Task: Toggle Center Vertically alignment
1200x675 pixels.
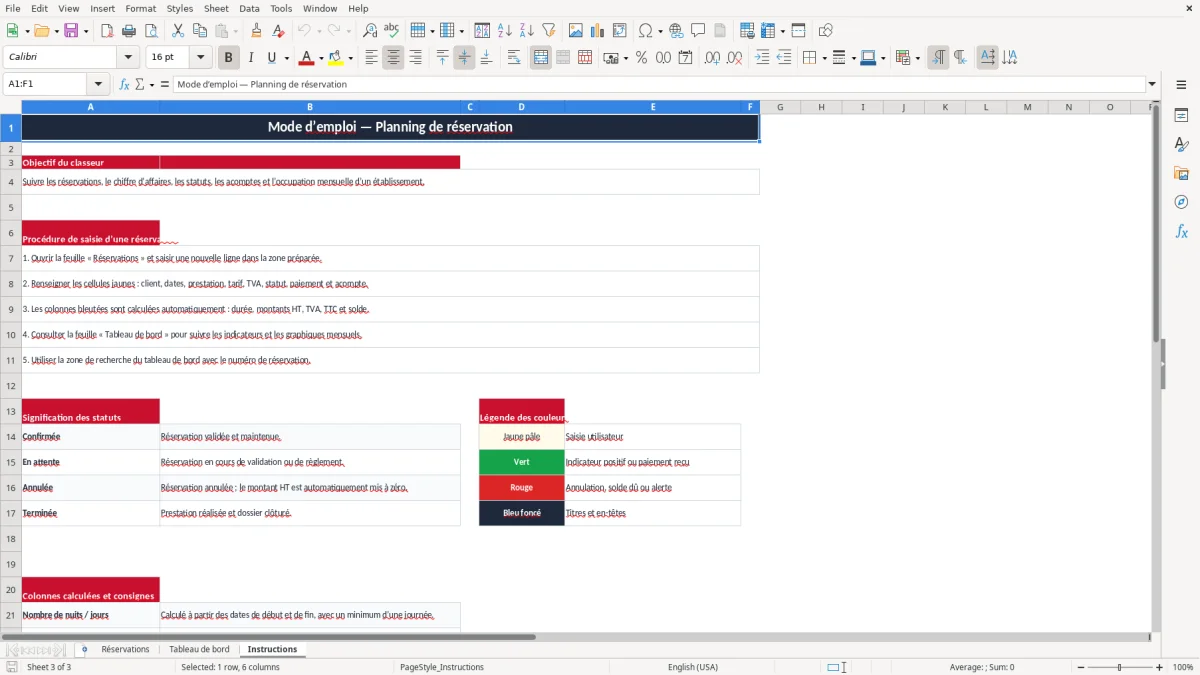Action: [464, 58]
